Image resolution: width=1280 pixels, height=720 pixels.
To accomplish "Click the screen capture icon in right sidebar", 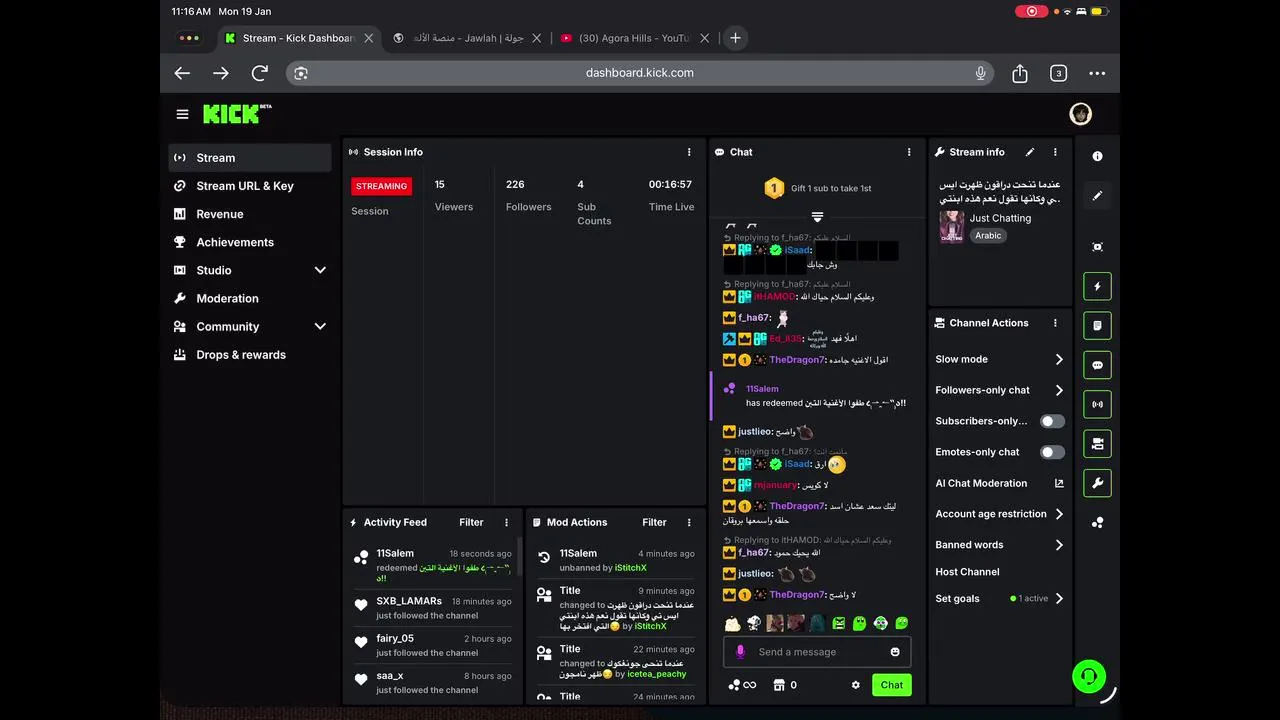I will point(1097,247).
